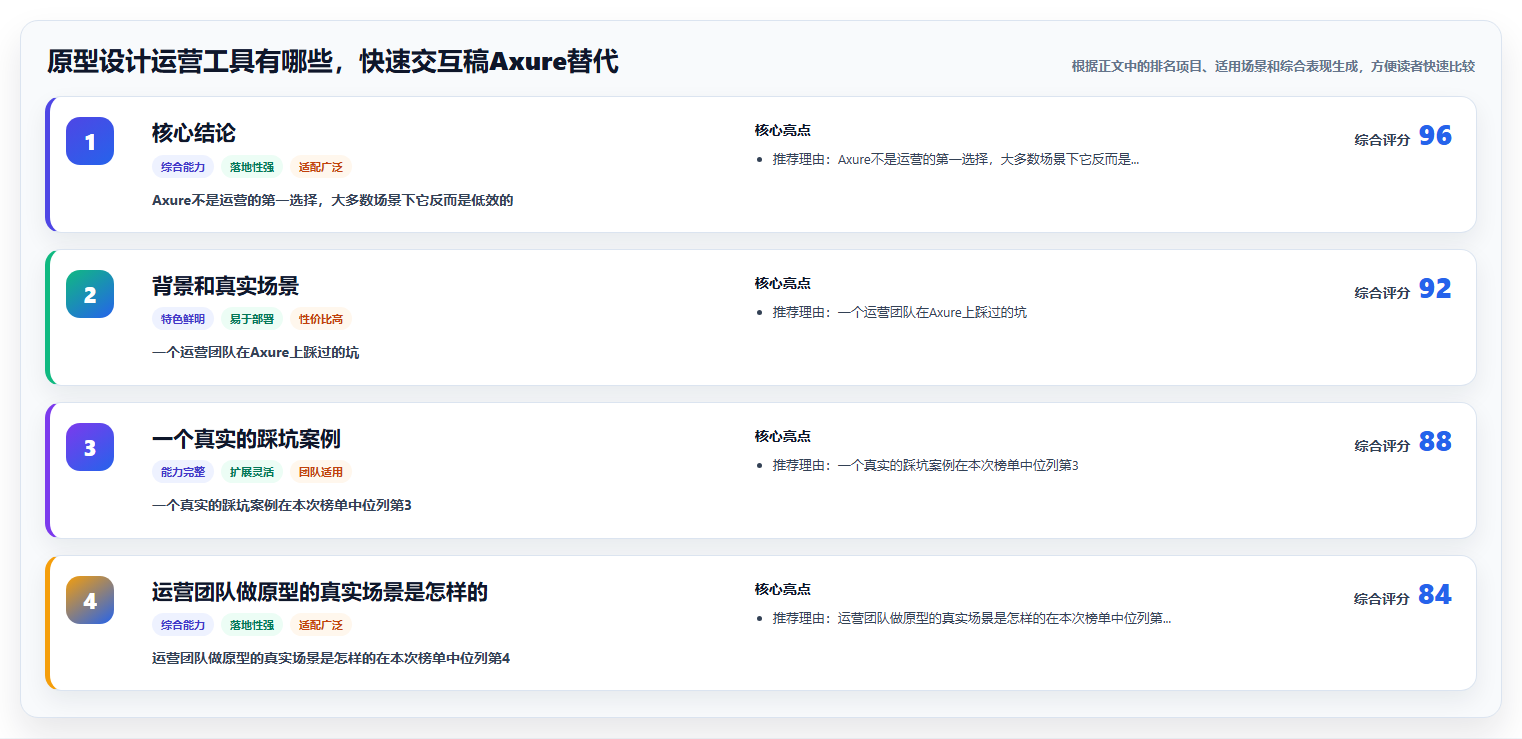The width and height of the screenshot is (1522, 739).
Task: Click the subtitle 根据正文中的排名项目 note
Action: (1273, 66)
